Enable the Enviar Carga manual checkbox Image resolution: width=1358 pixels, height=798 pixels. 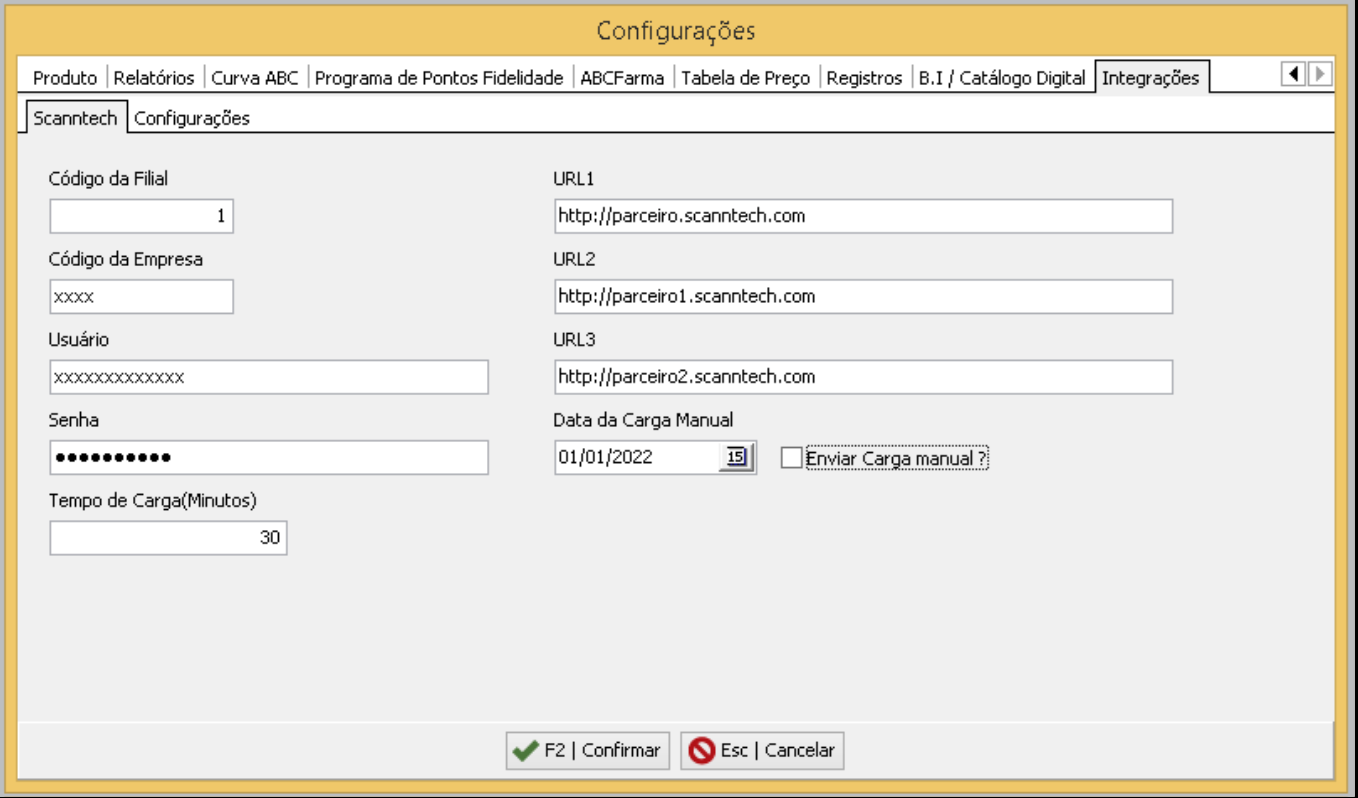792,458
